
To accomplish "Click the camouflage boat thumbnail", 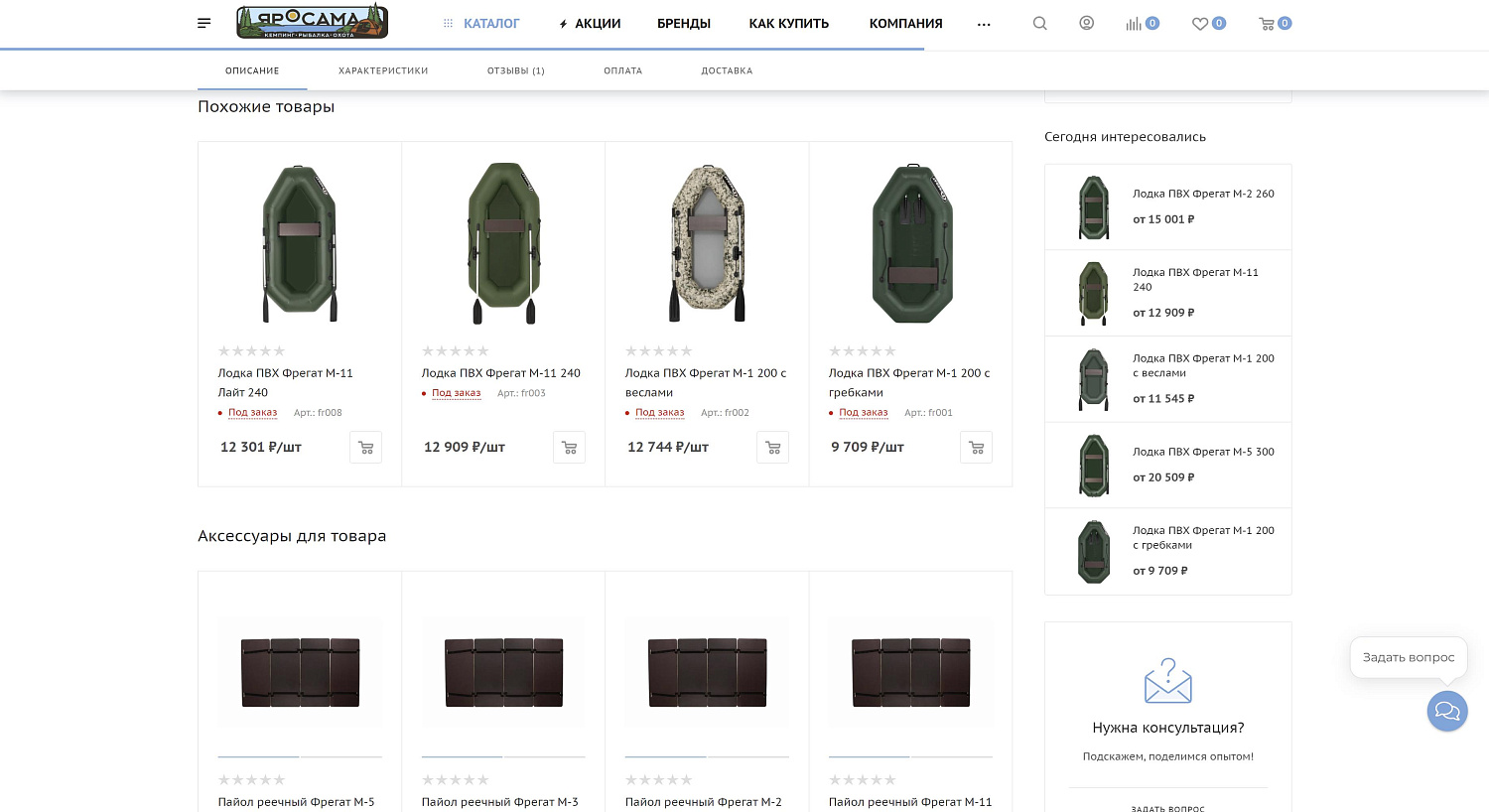I will pos(707,242).
